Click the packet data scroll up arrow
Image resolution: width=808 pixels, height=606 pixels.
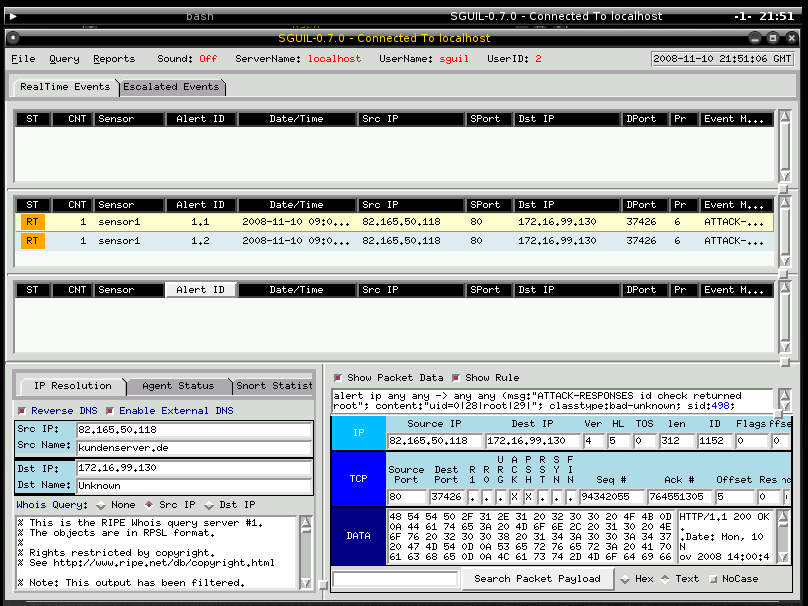783,517
